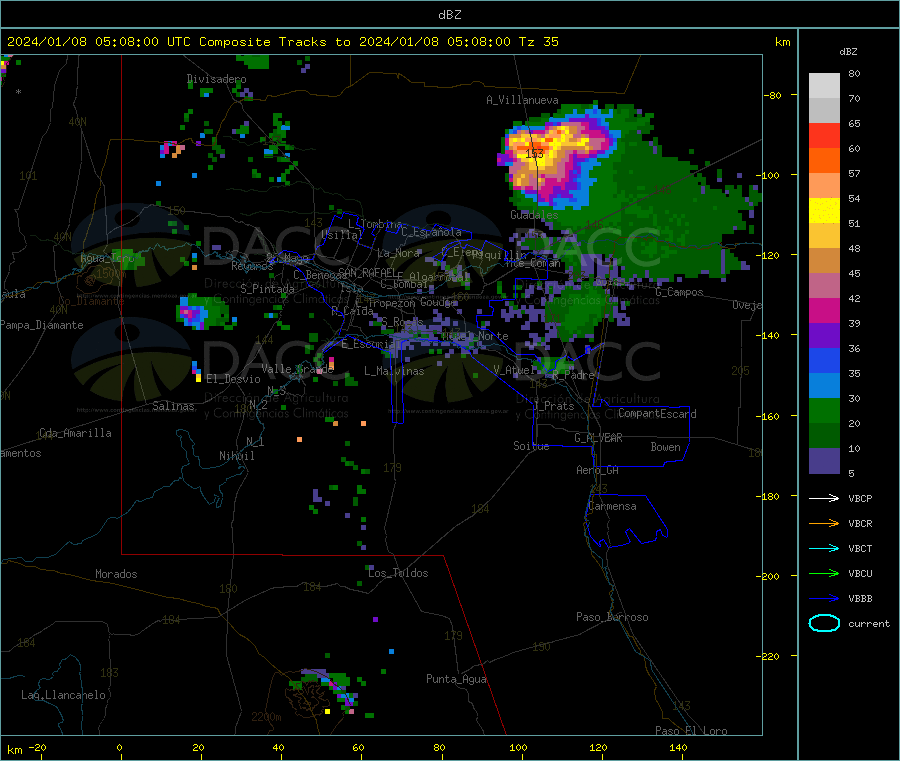Click the VBCP legend label
The width and height of the screenshot is (900, 761).
point(860,498)
